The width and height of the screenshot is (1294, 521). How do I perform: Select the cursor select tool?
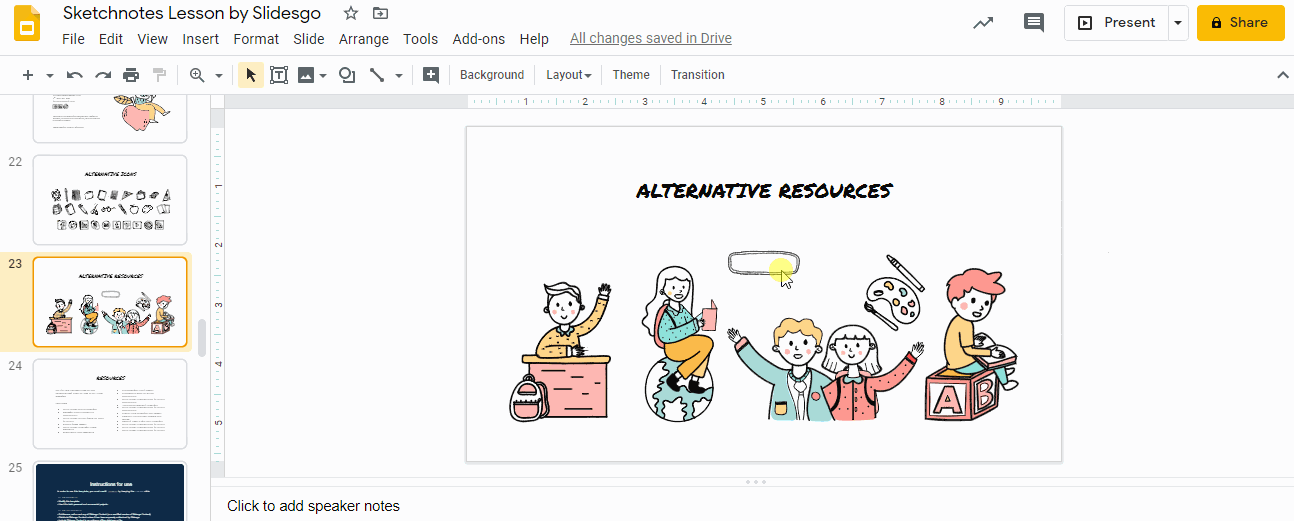point(251,75)
